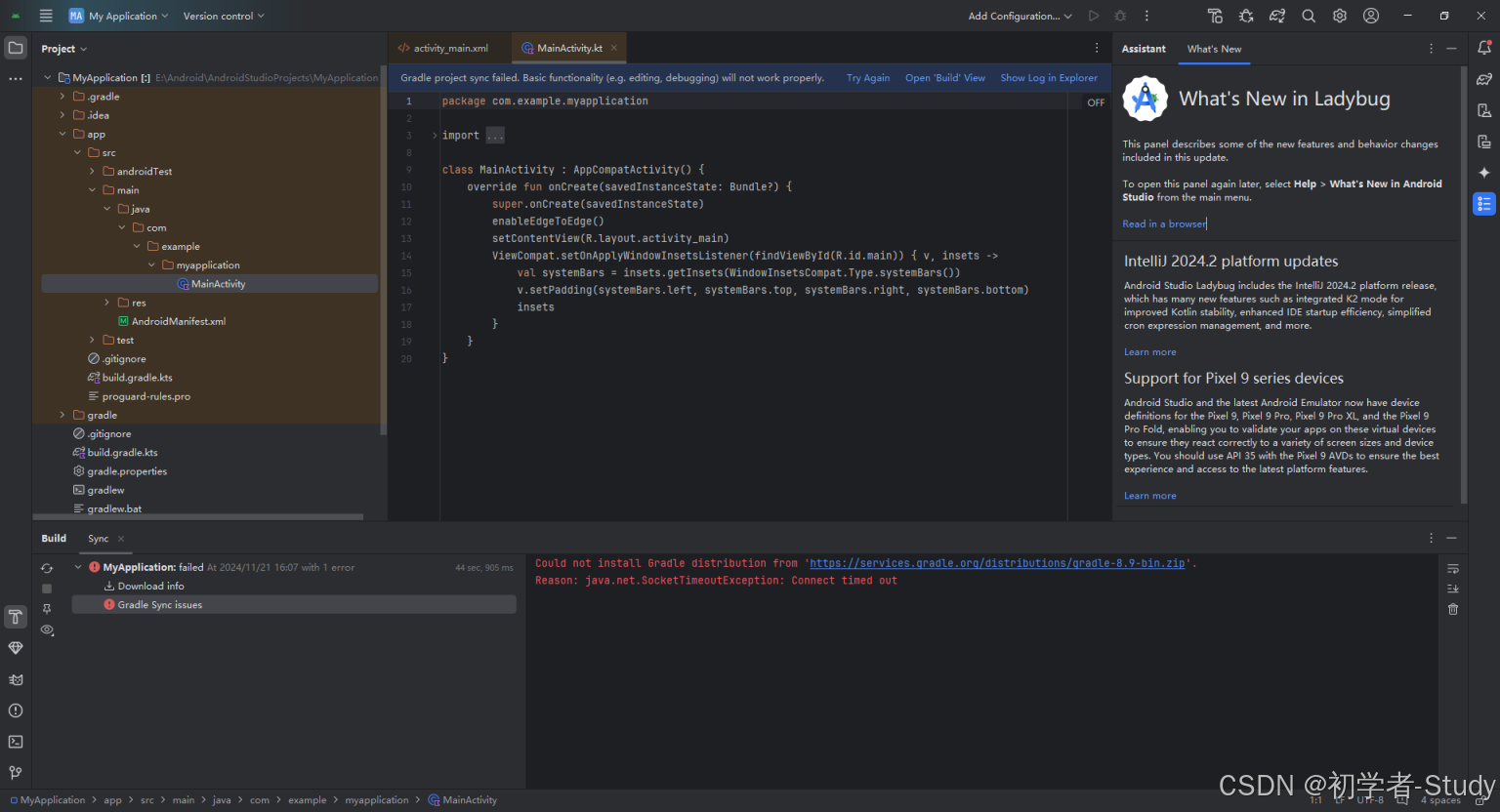Open Gemini sparkle icon in right stripe
Viewport: 1500px width, 812px height.
click(x=1484, y=173)
